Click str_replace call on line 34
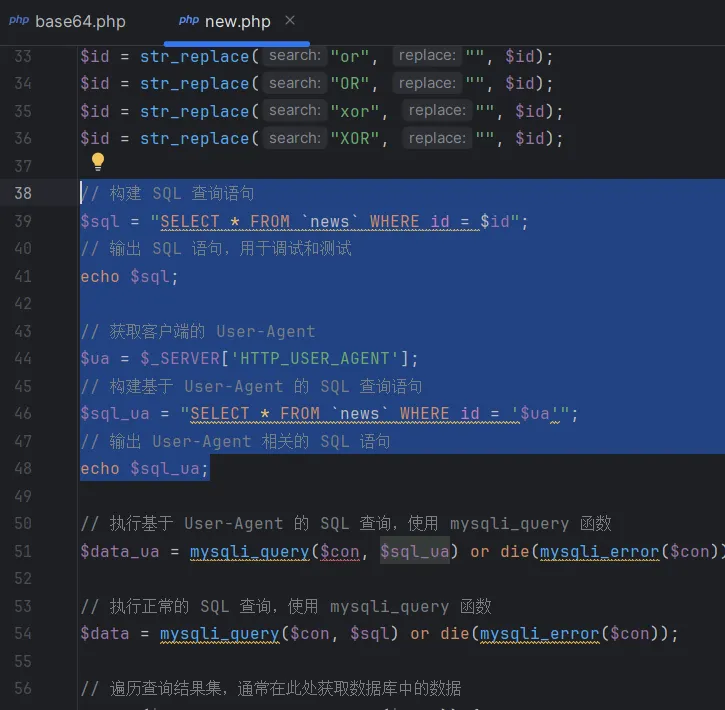The width and height of the screenshot is (725, 710). tap(194, 84)
